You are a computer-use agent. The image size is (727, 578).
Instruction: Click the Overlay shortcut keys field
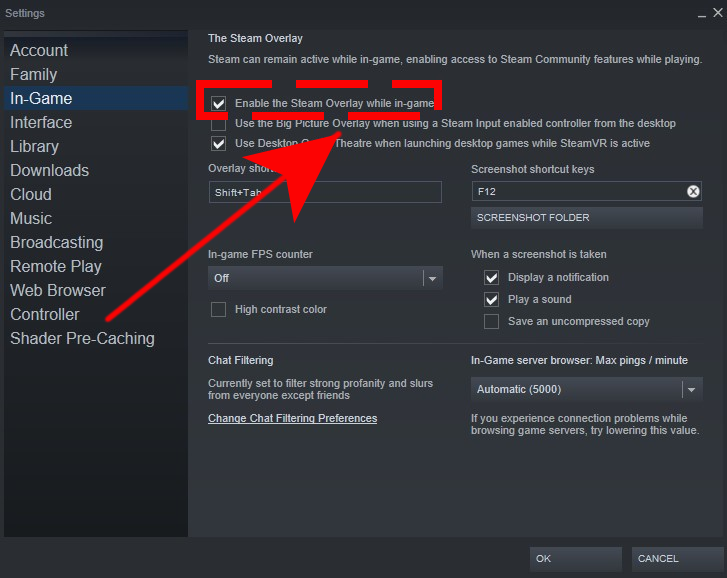coord(325,192)
